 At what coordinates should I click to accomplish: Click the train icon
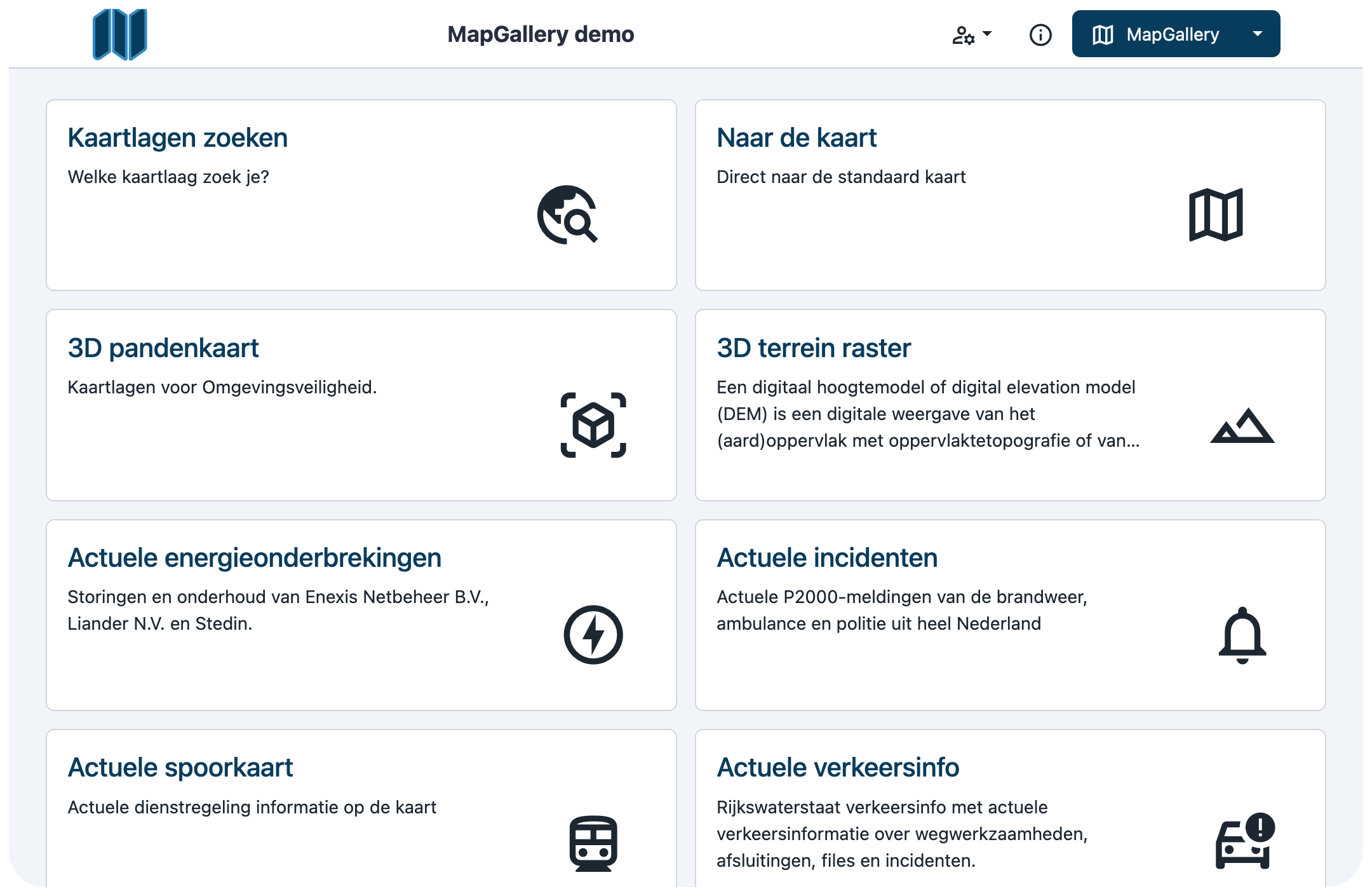593,843
